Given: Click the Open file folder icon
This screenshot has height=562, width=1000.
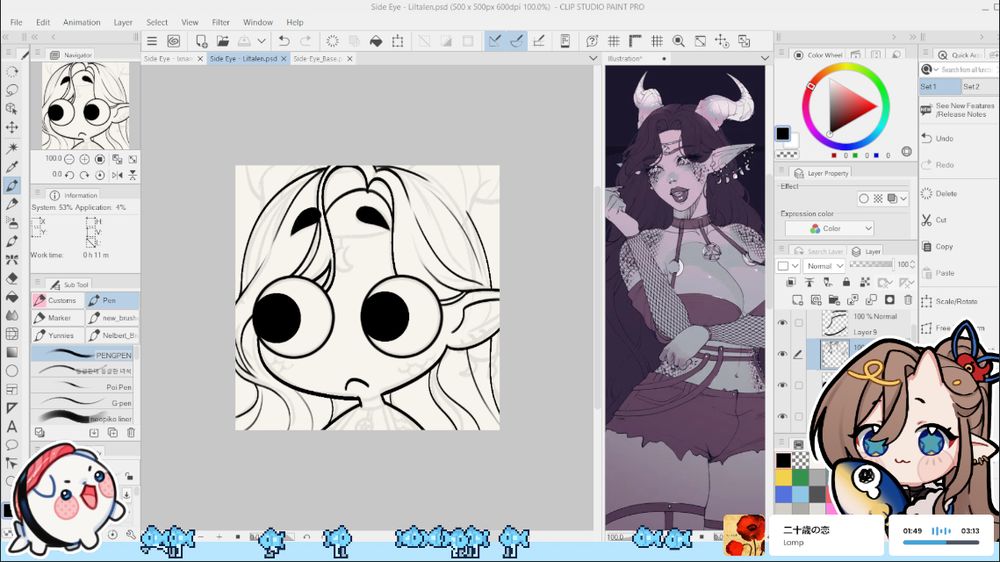Looking at the screenshot, I should tap(223, 41).
